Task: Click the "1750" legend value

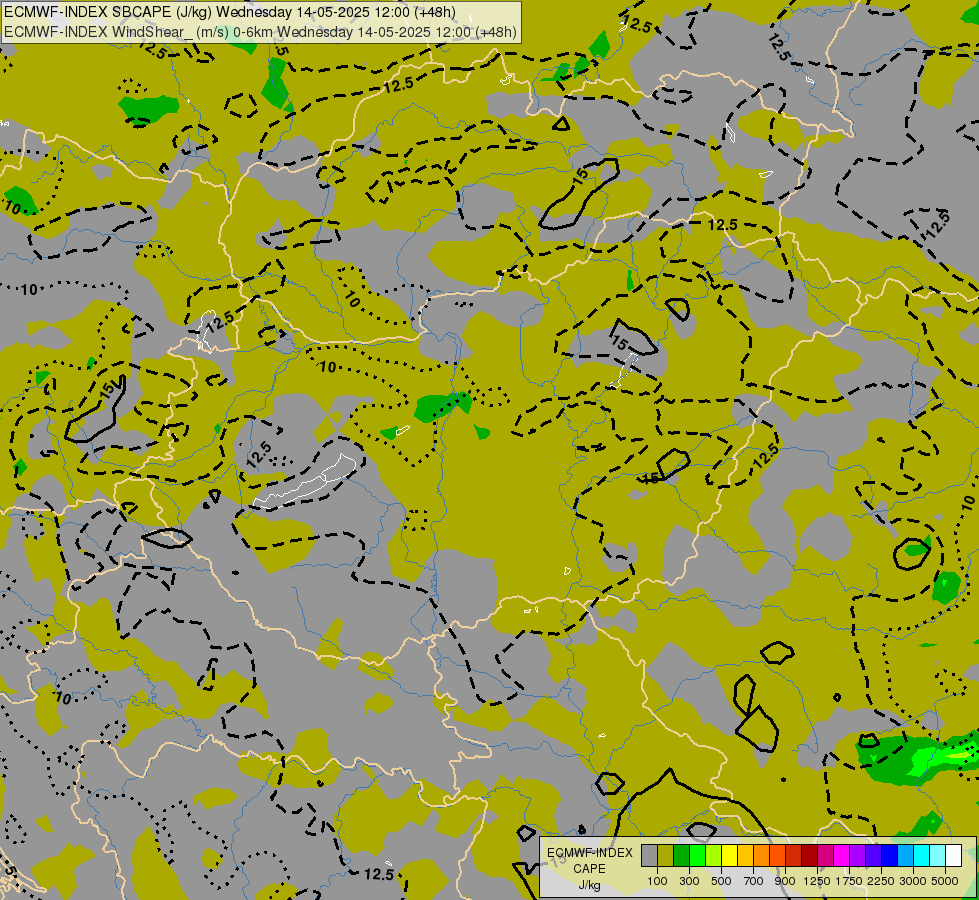Action: click(849, 881)
